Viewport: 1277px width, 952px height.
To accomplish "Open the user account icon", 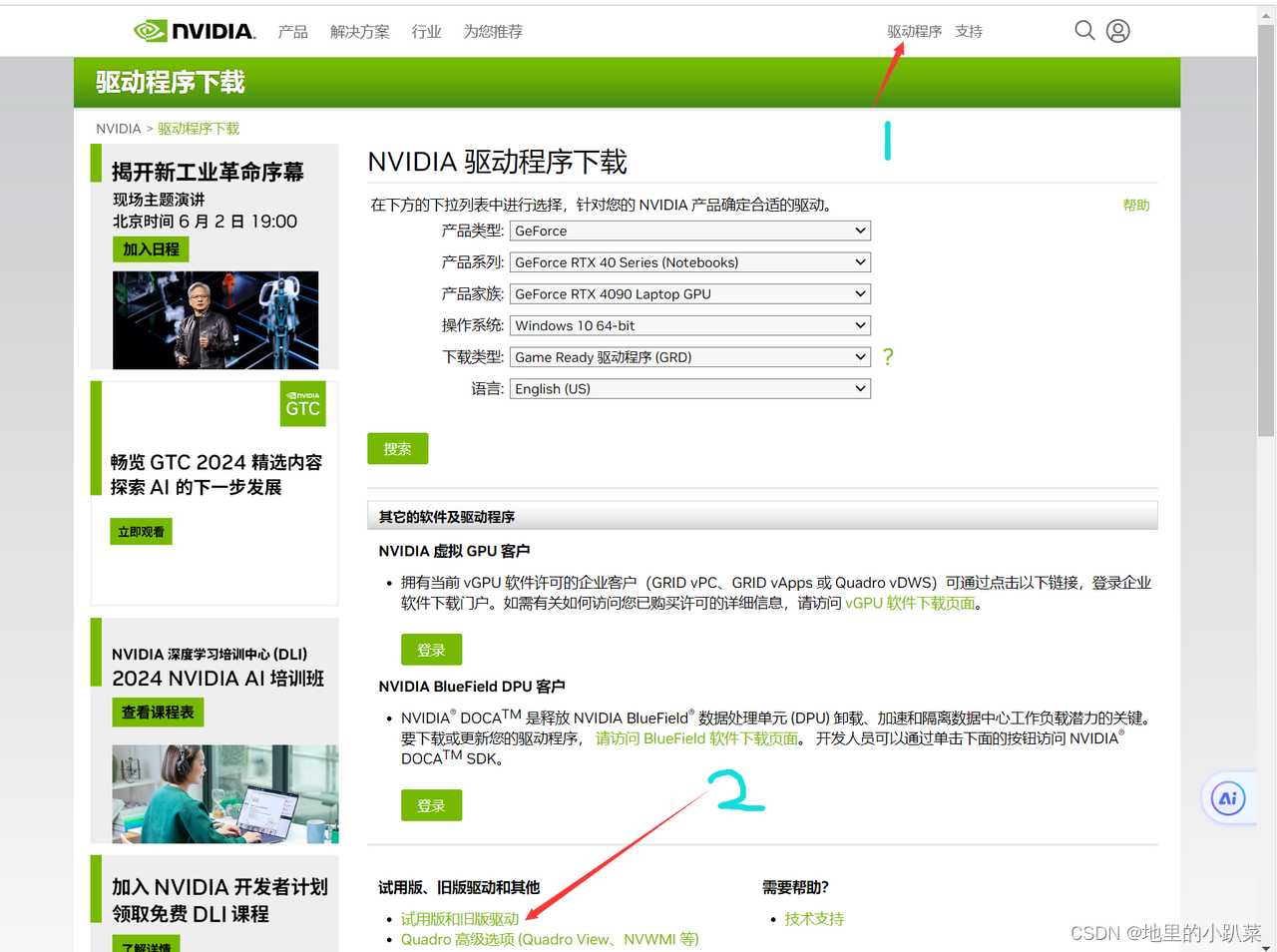I will click(1118, 31).
